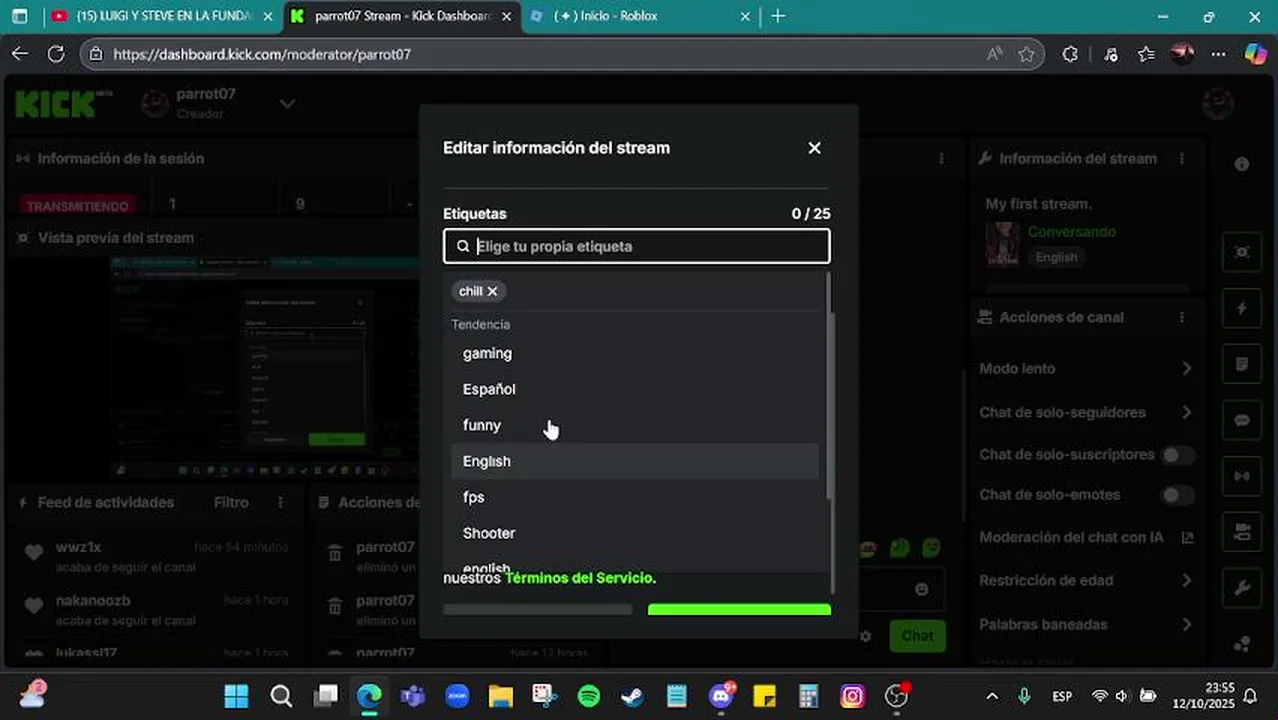The image size is (1278, 720).
Task: Open Acciones de canal panel options menu
Action: coord(1182,317)
